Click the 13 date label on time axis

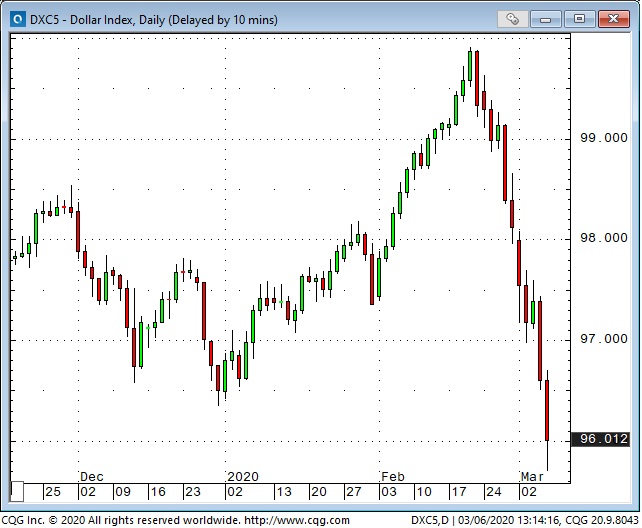[x=284, y=492]
